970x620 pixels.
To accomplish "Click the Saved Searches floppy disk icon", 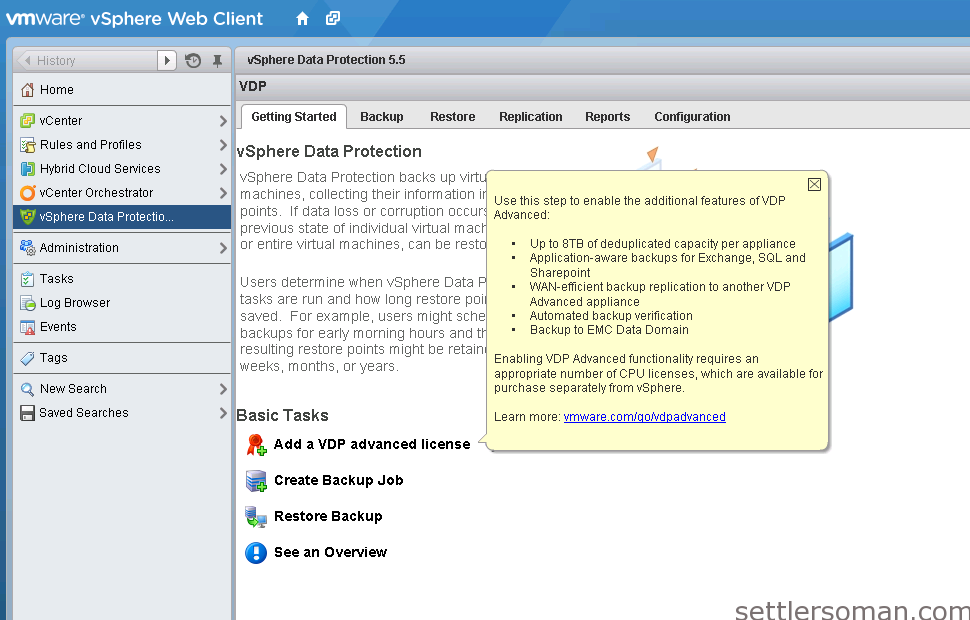I will pos(27,413).
